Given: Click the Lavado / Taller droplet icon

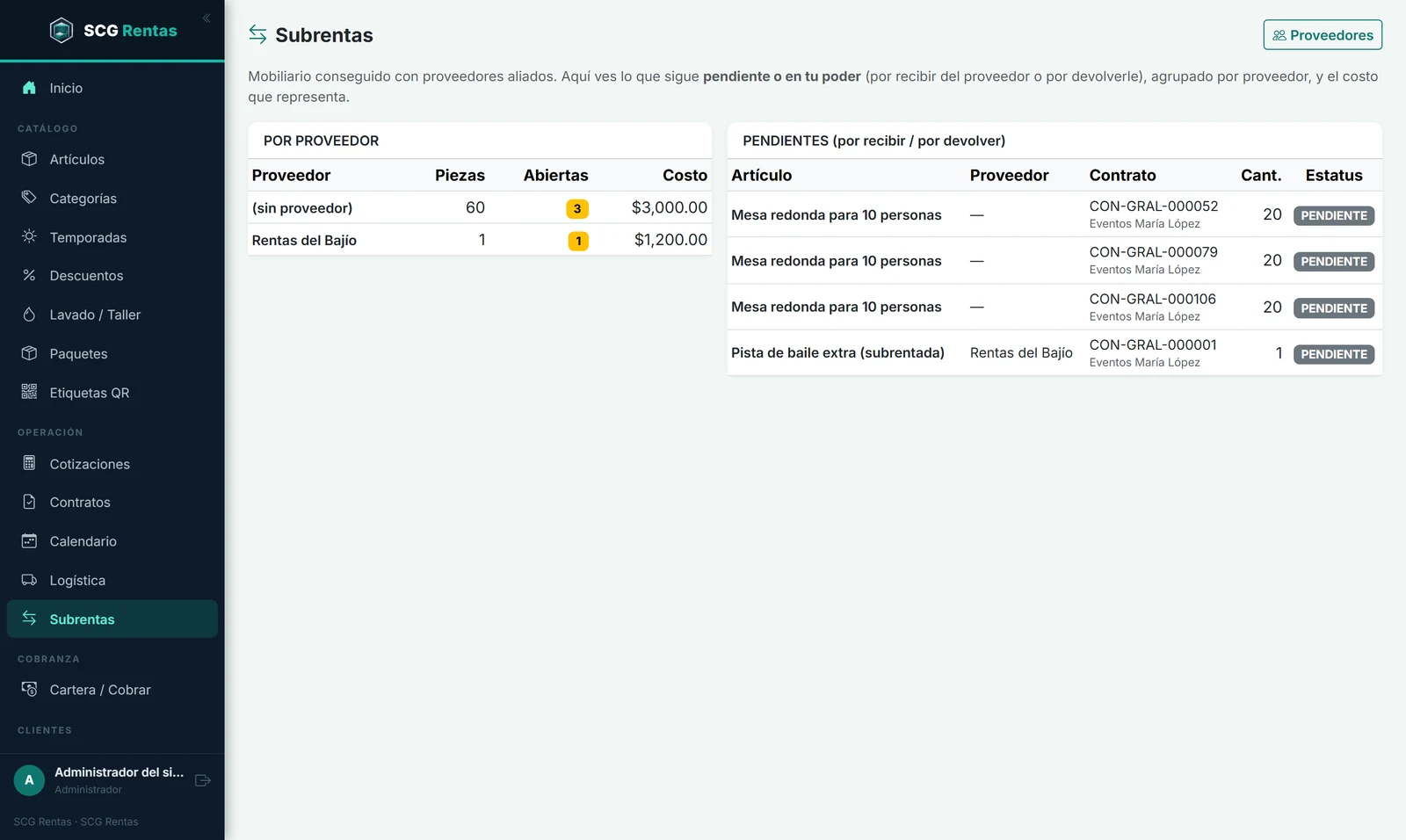Looking at the screenshot, I should [29, 315].
